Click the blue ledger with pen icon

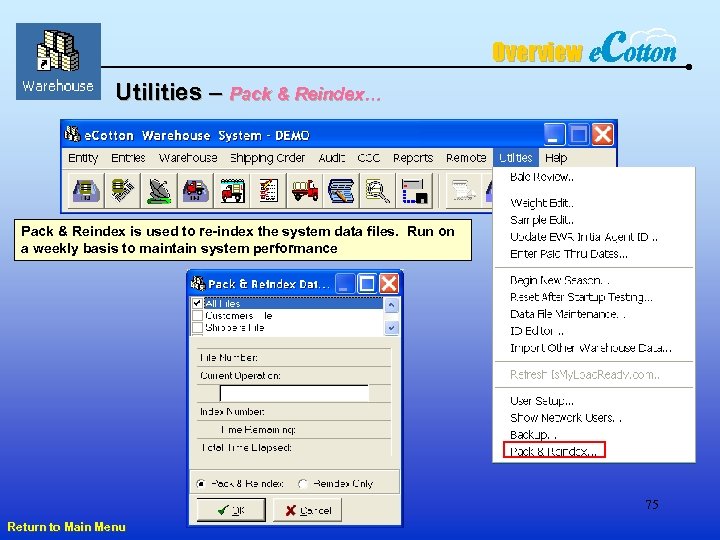pyautogui.click(x=341, y=190)
